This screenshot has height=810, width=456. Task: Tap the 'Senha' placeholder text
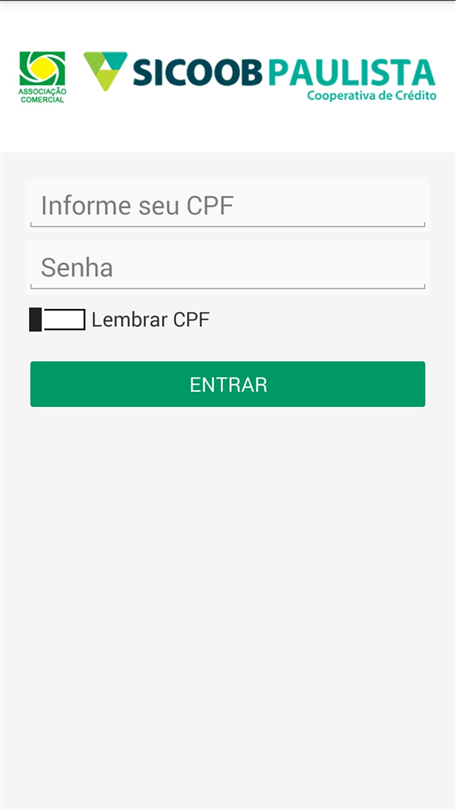pos(77,268)
